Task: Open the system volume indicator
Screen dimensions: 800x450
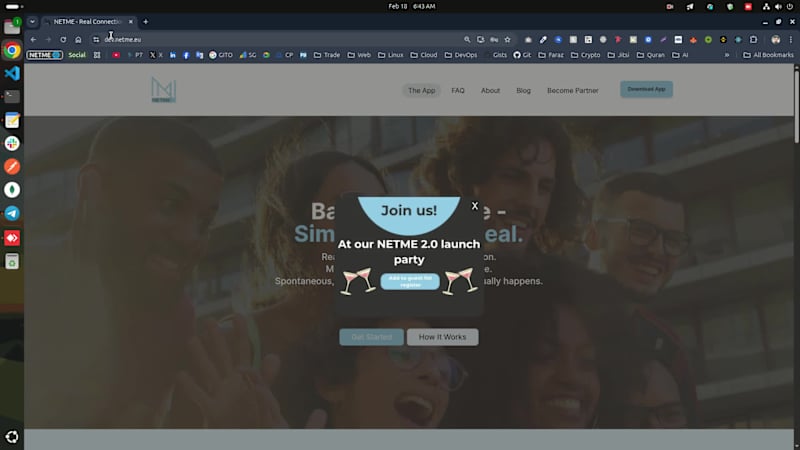Action: [778, 7]
